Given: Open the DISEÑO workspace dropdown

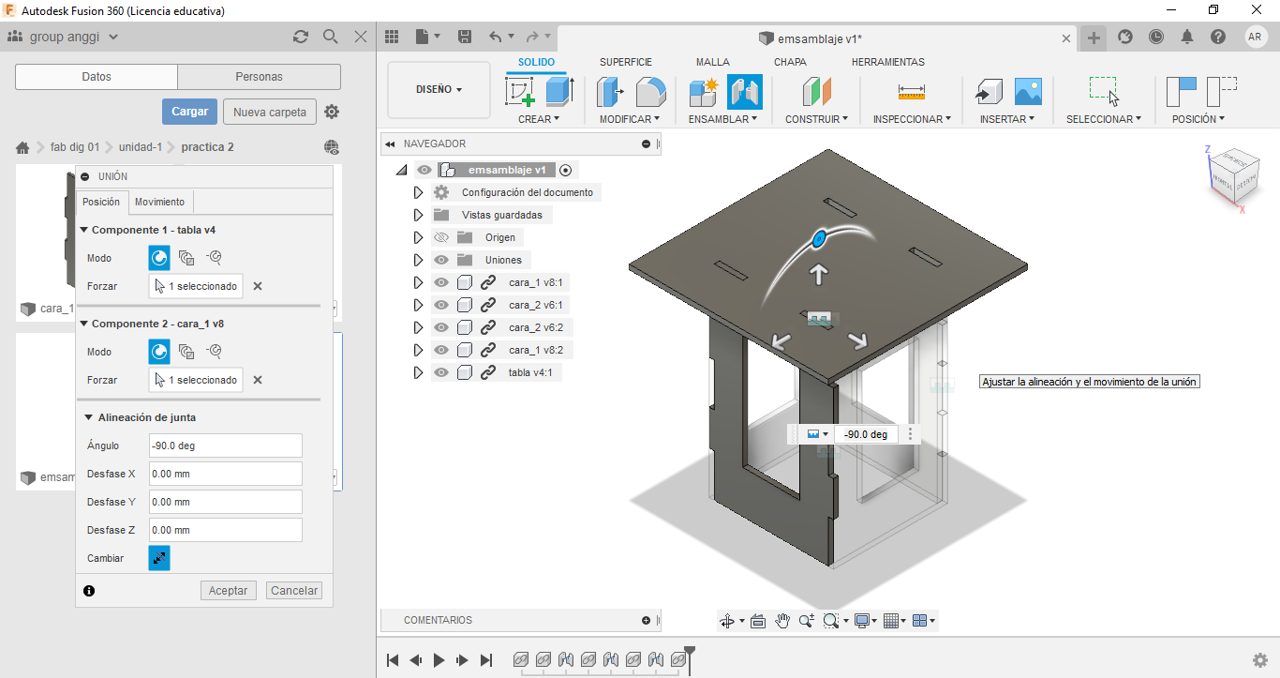Looking at the screenshot, I should tap(438, 90).
